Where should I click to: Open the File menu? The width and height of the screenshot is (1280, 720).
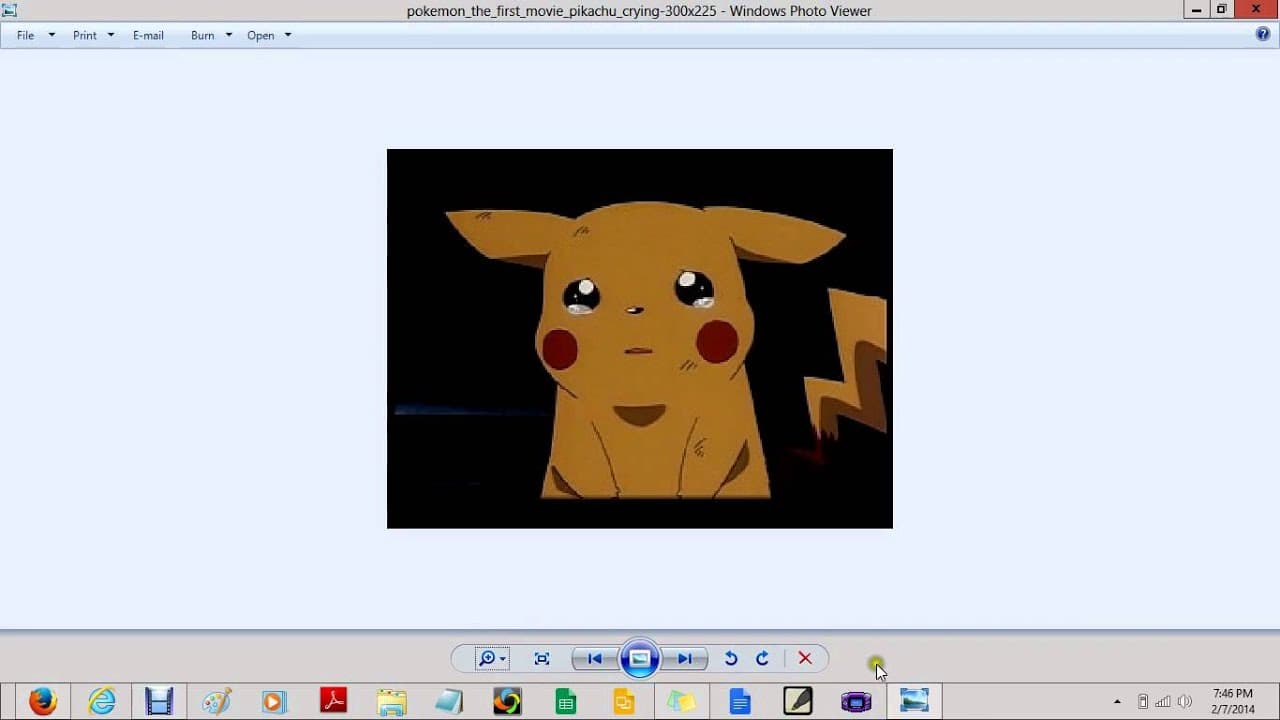36,35
